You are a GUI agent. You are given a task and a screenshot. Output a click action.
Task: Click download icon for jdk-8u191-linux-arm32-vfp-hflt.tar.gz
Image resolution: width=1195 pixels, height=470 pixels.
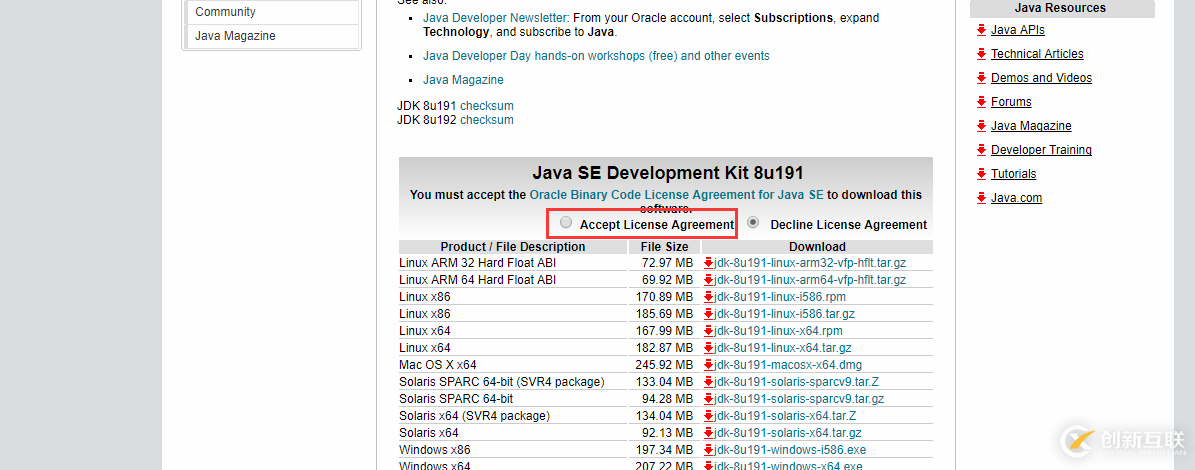click(x=709, y=263)
